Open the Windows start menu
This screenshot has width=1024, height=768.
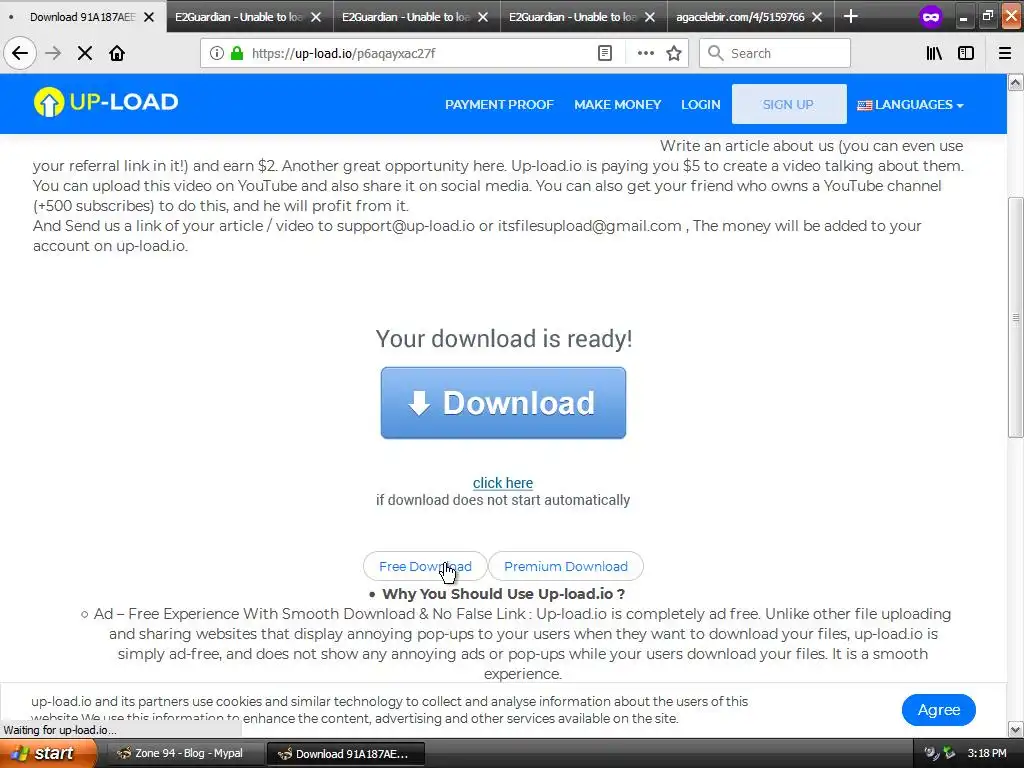coord(48,753)
